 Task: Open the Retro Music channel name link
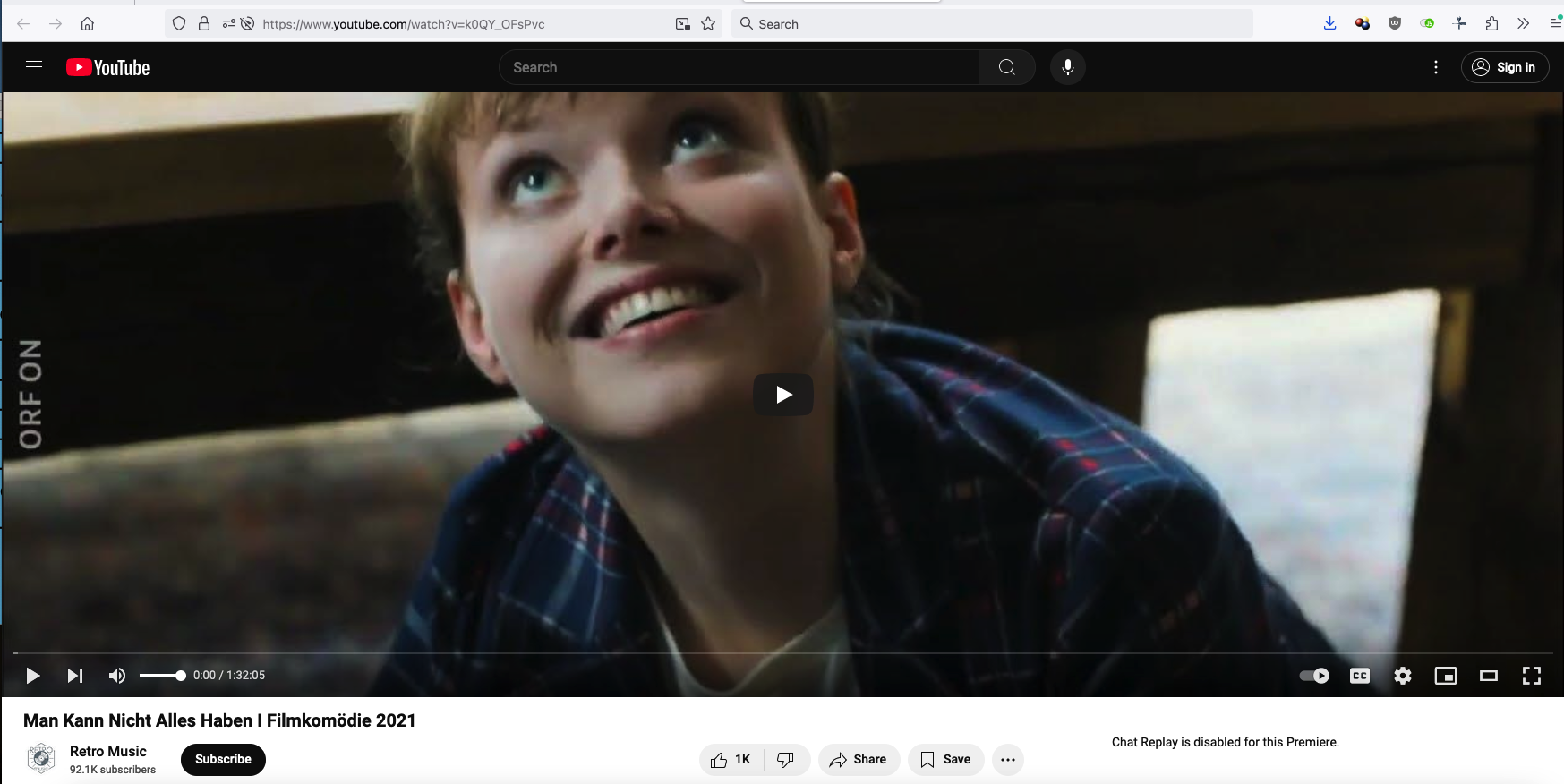(108, 752)
